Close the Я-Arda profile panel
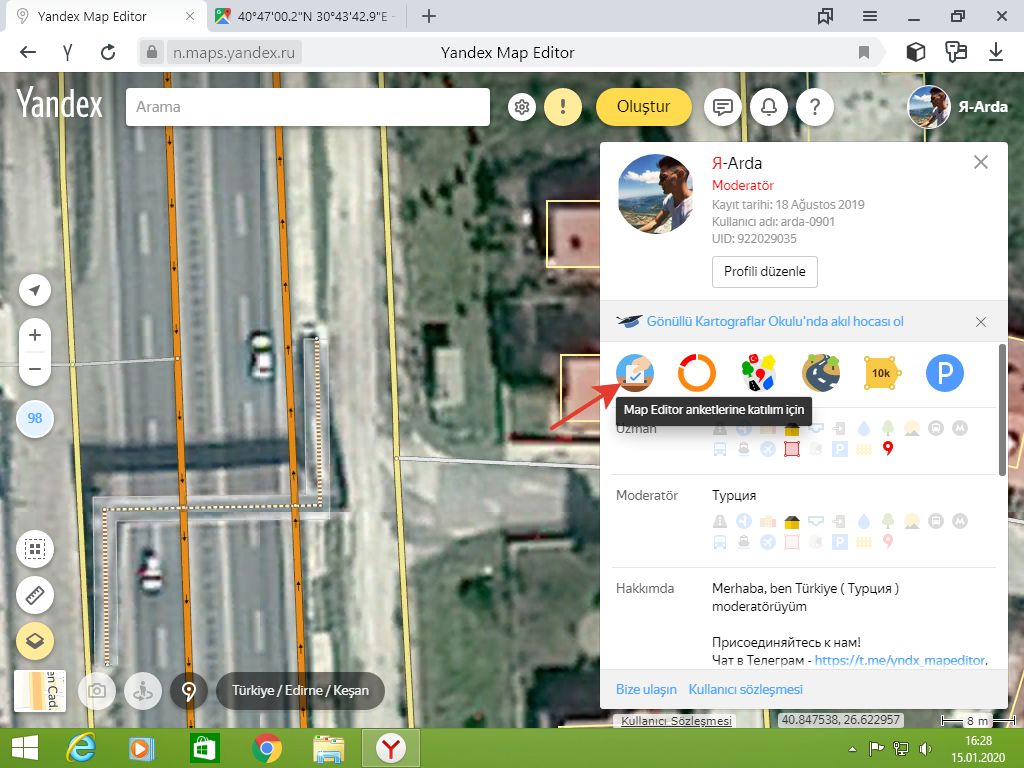 tap(980, 162)
